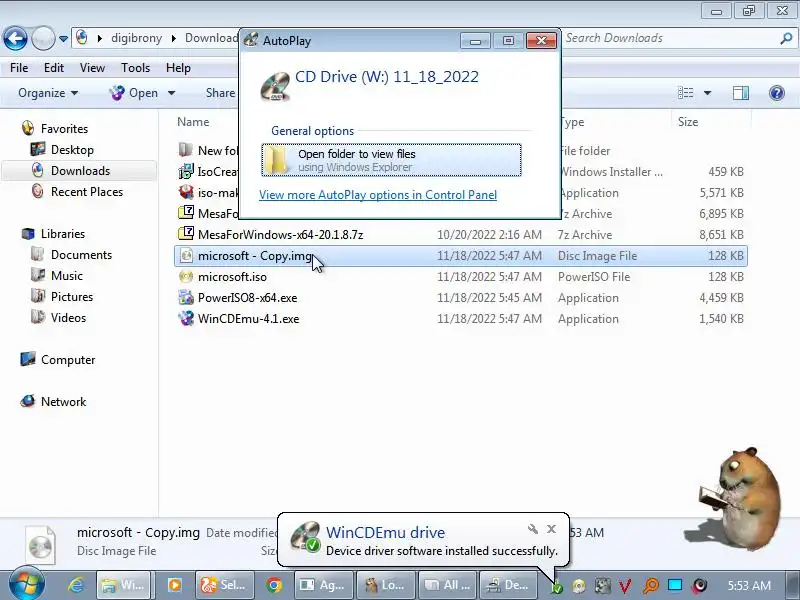This screenshot has height=600, width=800.
Task: Open the Edit menu
Action: click(x=54, y=68)
